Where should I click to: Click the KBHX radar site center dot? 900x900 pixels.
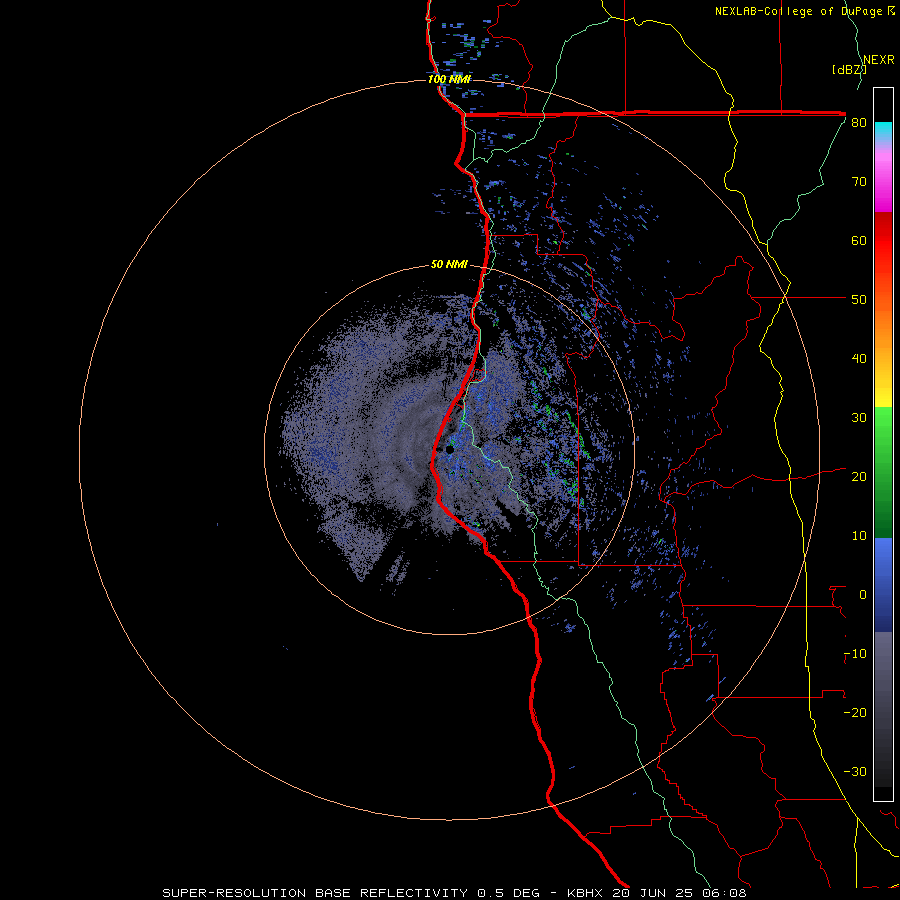pos(449,450)
